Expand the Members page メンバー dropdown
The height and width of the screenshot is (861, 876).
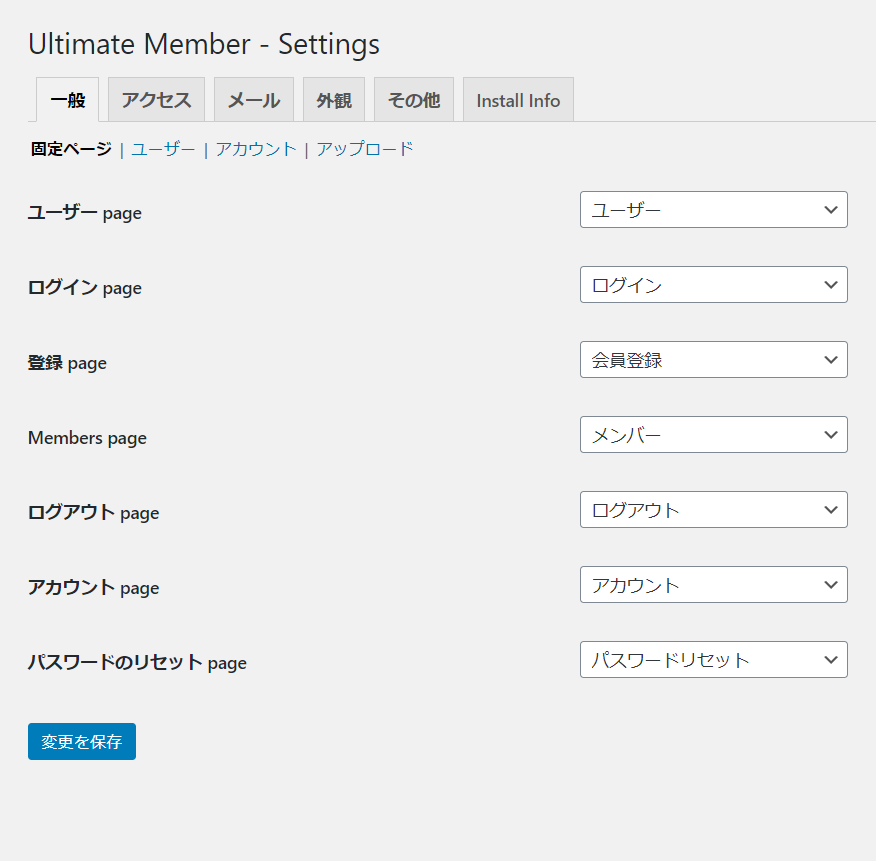coord(713,434)
